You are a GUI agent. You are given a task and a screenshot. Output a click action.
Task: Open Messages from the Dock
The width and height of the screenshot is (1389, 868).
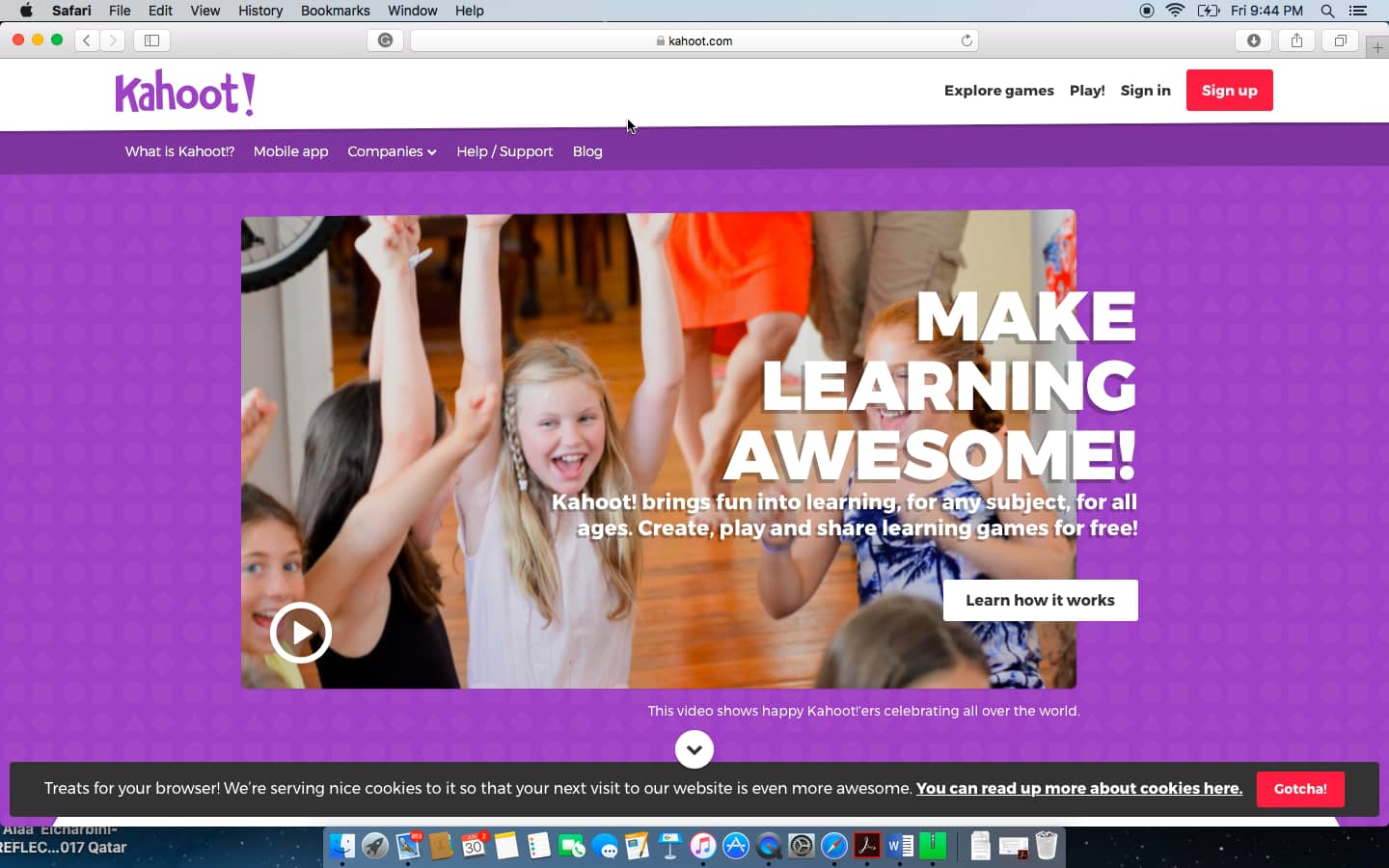click(605, 846)
